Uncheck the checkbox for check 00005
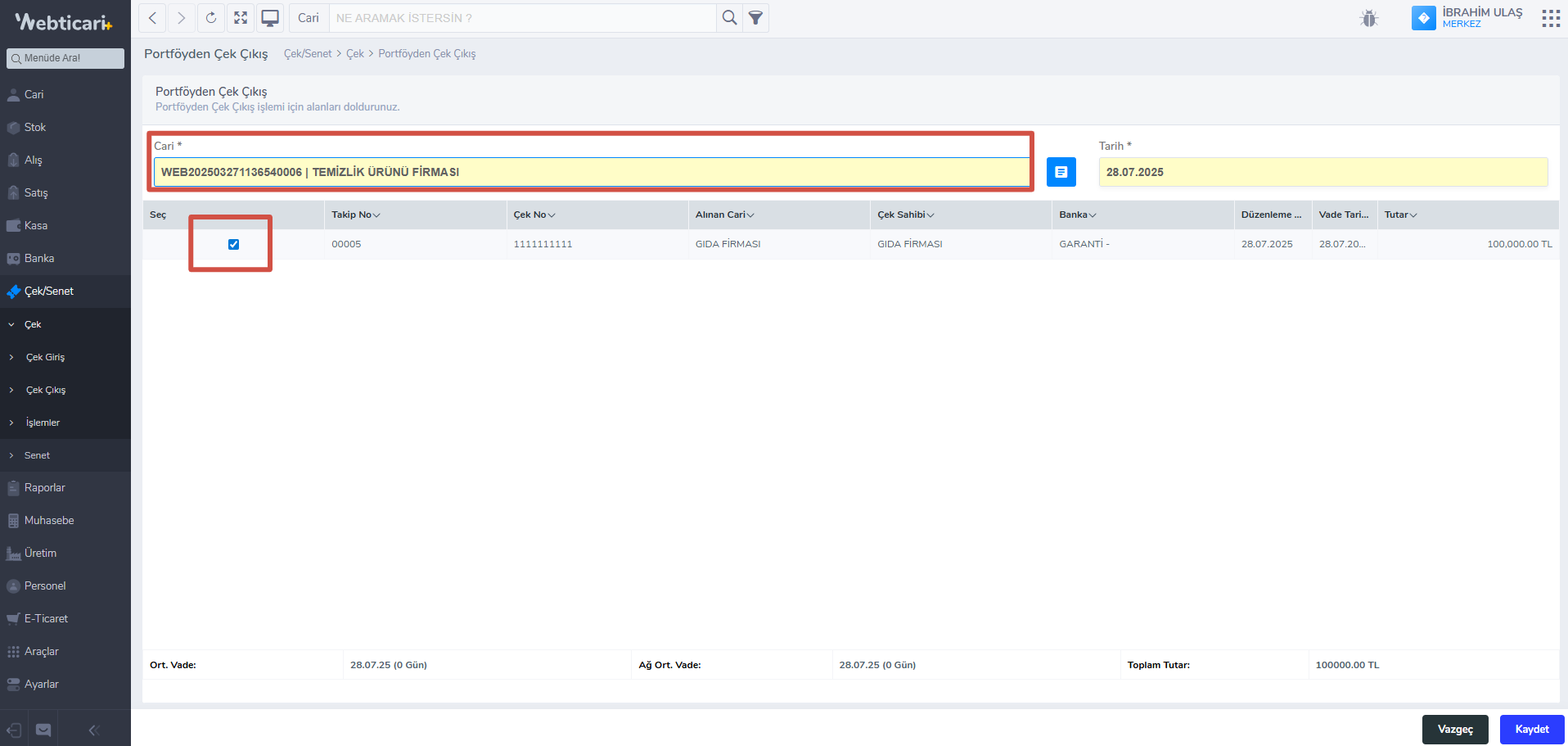 (x=233, y=244)
